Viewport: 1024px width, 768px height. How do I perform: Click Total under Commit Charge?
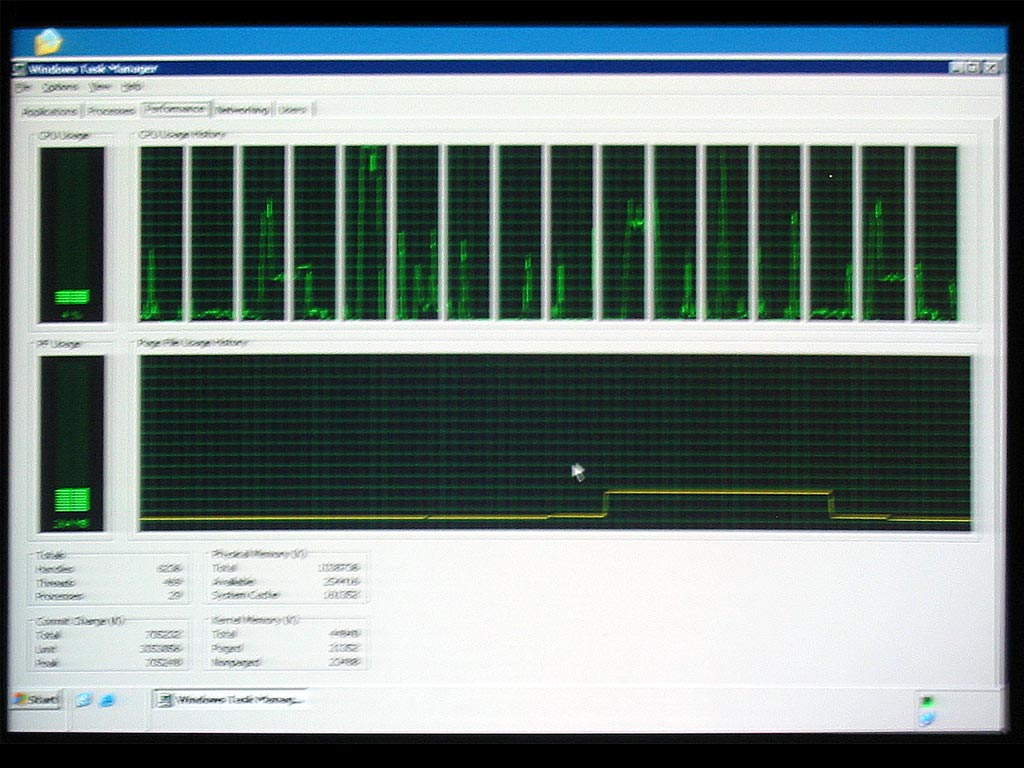(x=108, y=635)
